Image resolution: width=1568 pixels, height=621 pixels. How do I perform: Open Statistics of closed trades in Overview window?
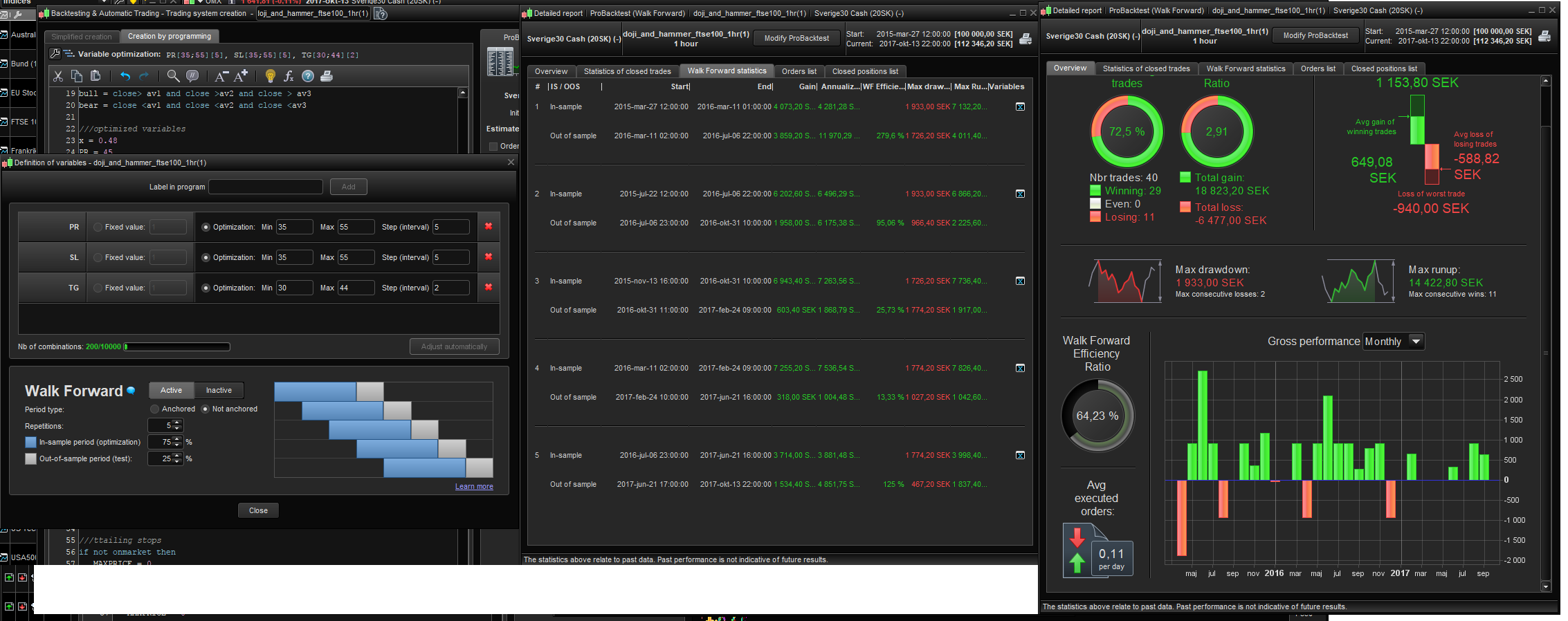click(x=1146, y=68)
